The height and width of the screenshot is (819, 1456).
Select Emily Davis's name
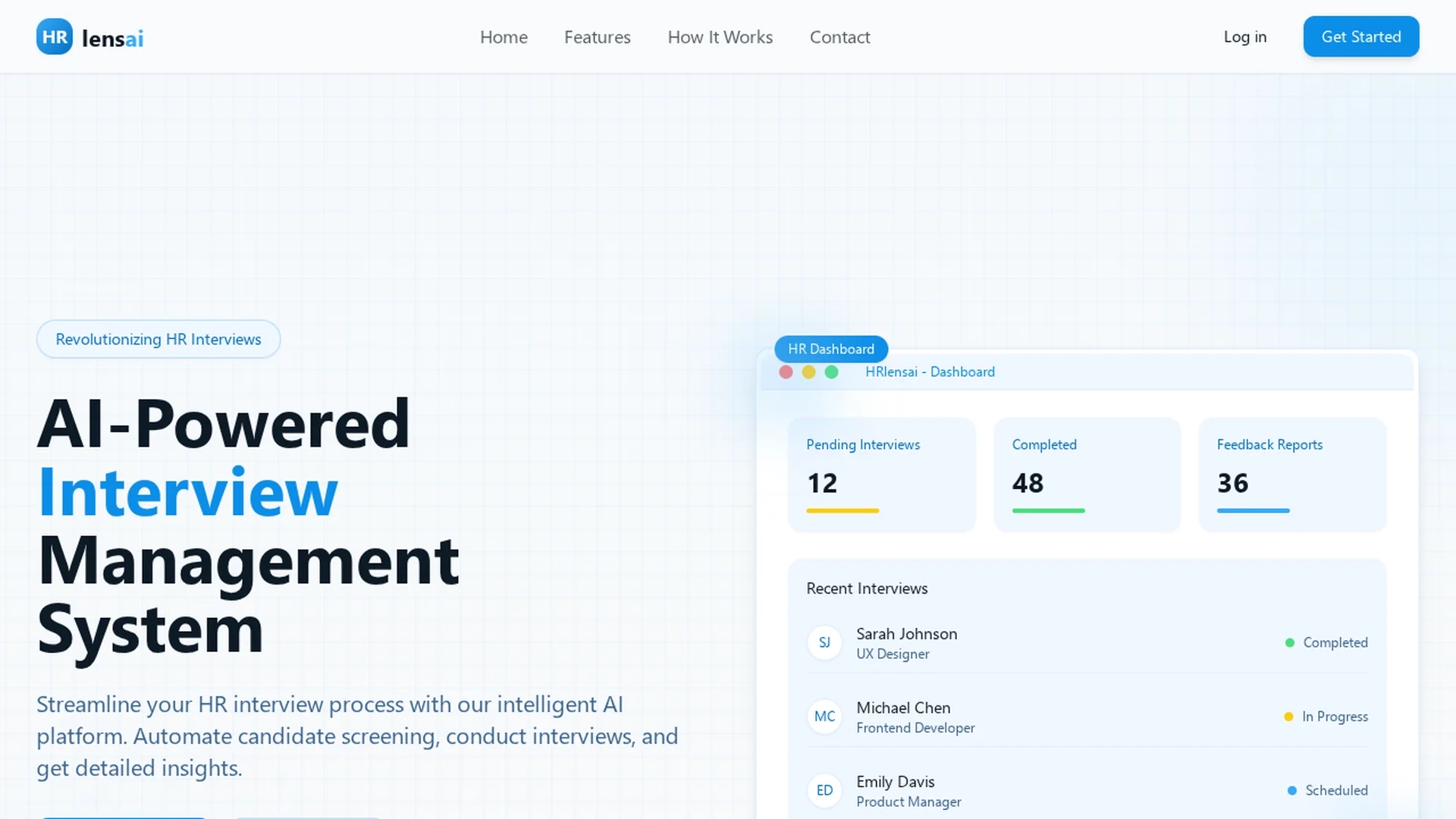[895, 782]
